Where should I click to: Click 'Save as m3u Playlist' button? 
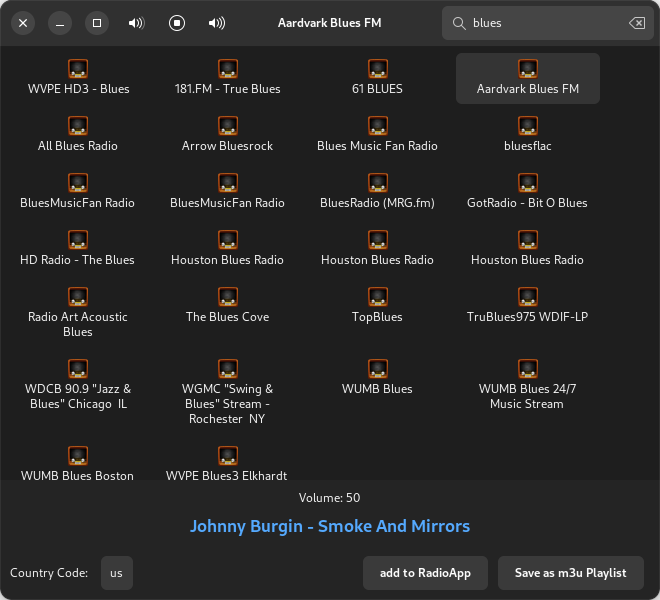pyautogui.click(x=571, y=573)
